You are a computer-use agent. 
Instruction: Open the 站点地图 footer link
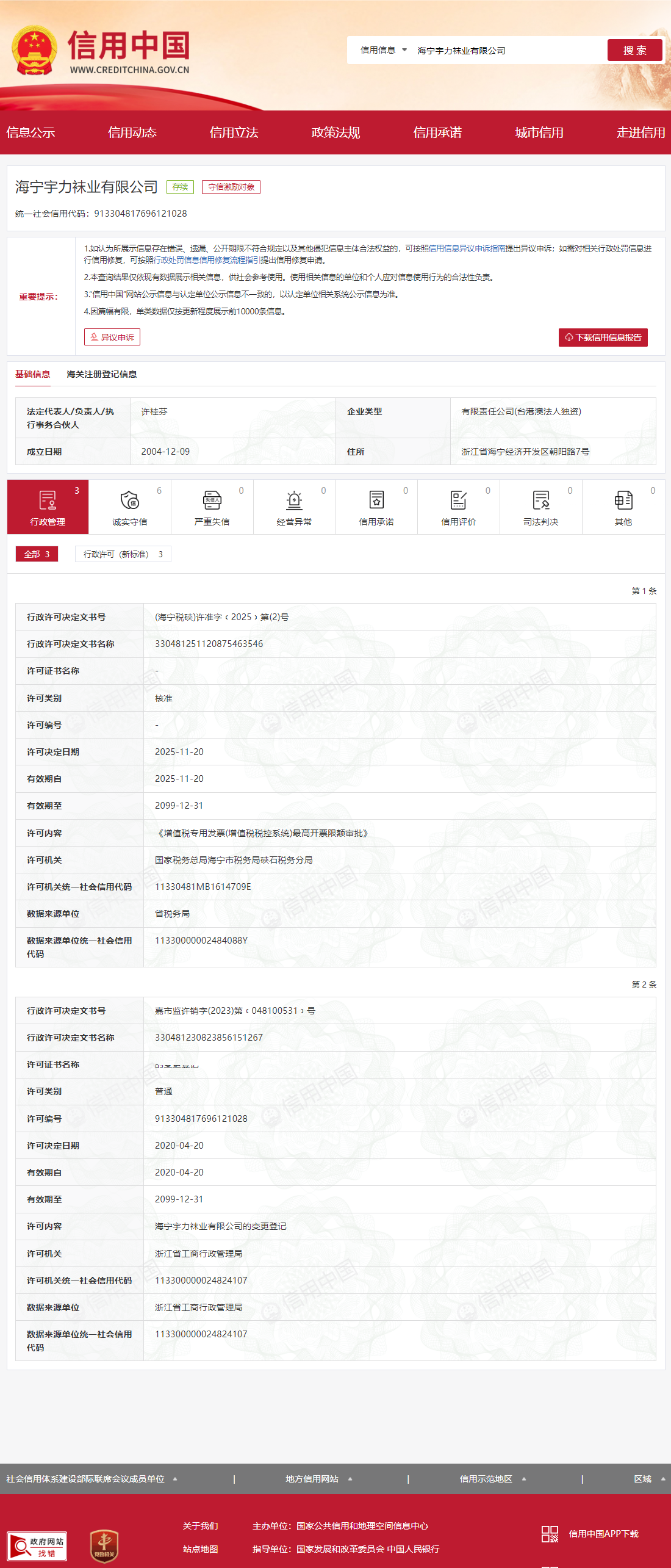(200, 1549)
